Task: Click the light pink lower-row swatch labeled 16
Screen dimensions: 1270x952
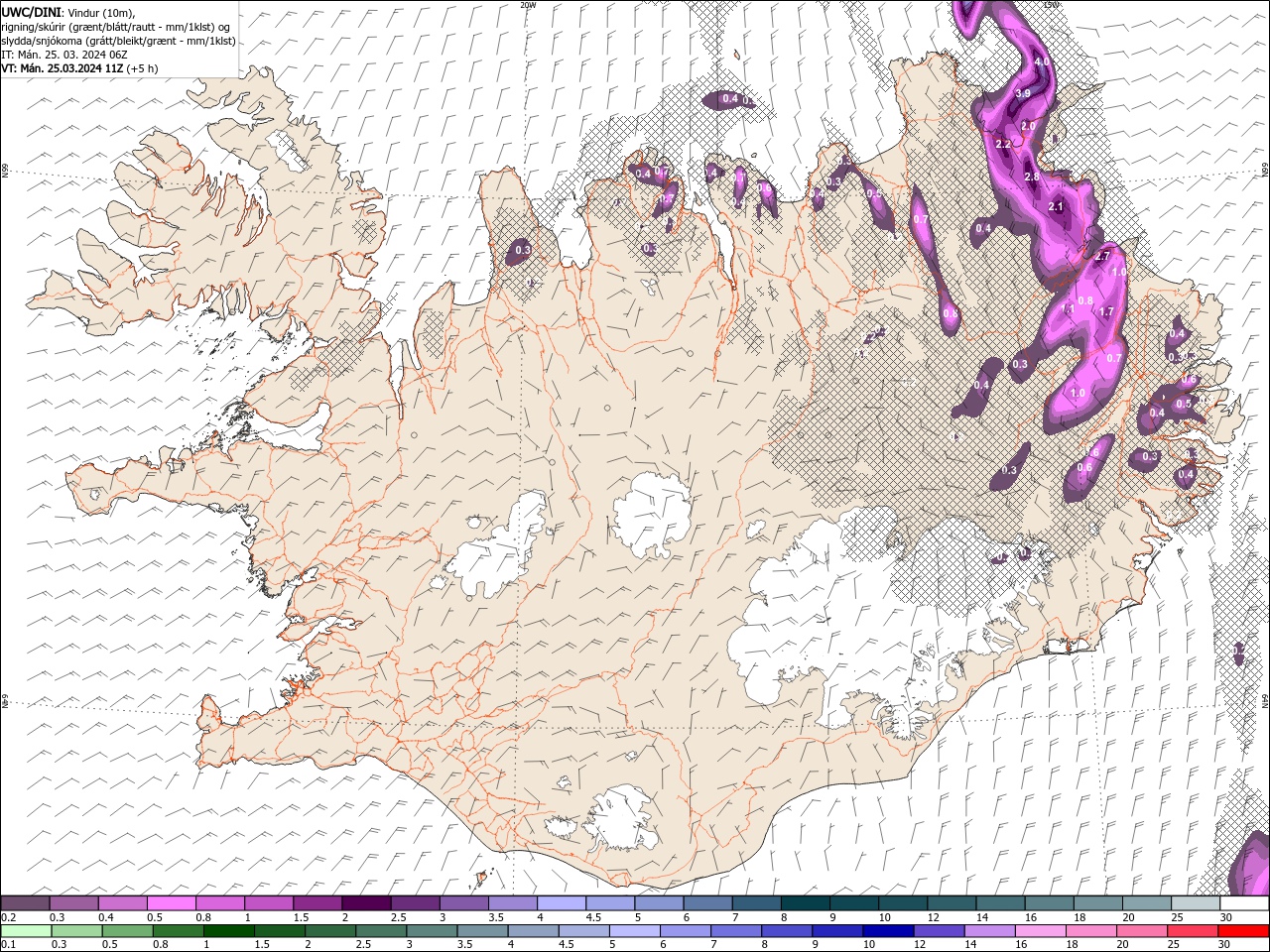Action: tap(1041, 931)
